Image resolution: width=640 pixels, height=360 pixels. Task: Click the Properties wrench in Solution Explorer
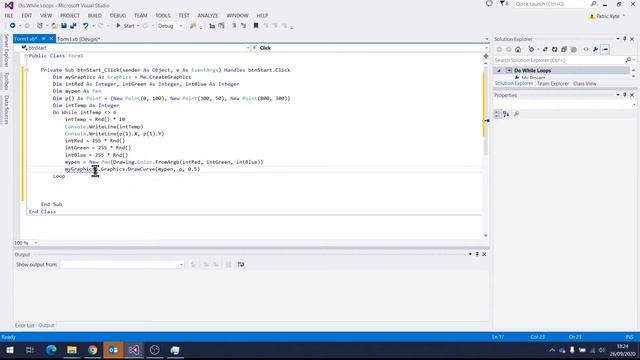[x=596, y=49]
